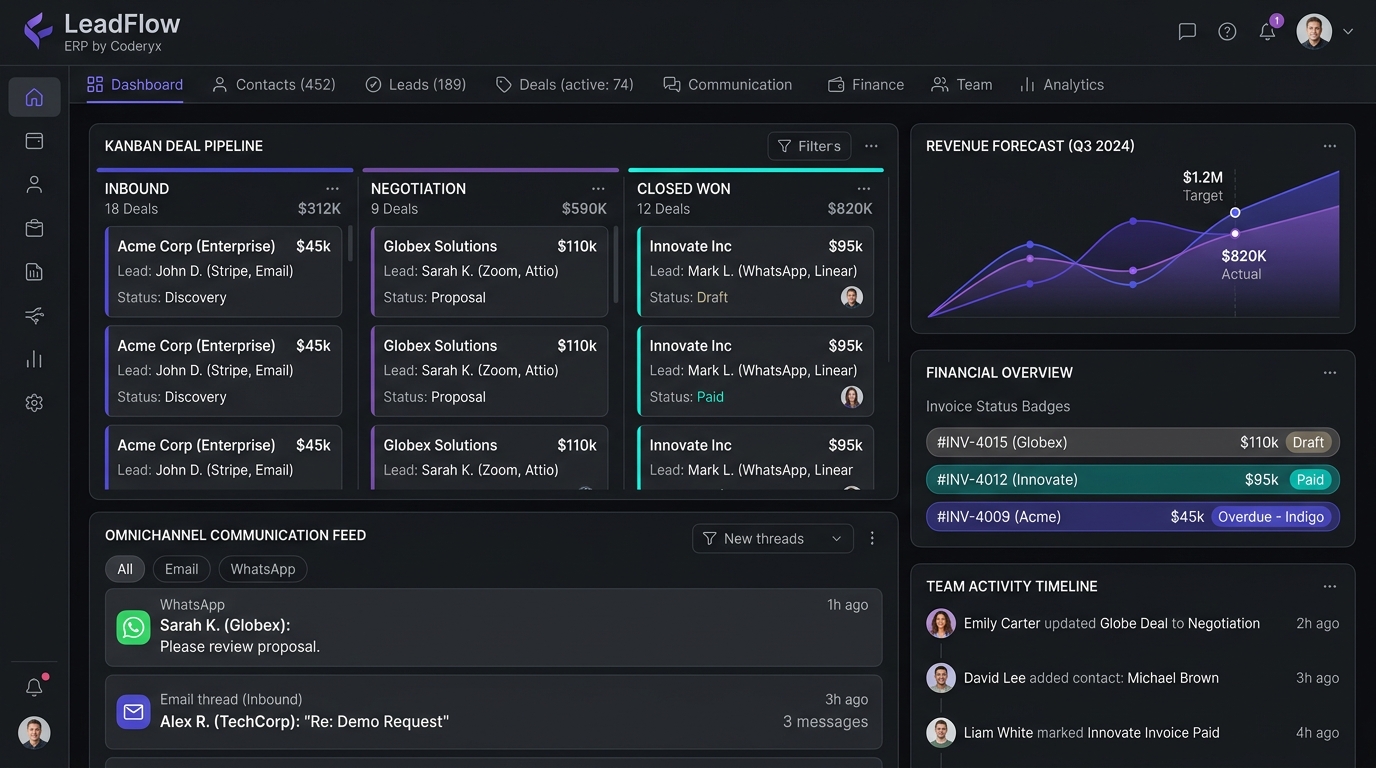Open the report chart document icon in sidebar
The height and width of the screenshot is (768, 1376).
click(34, 272)
